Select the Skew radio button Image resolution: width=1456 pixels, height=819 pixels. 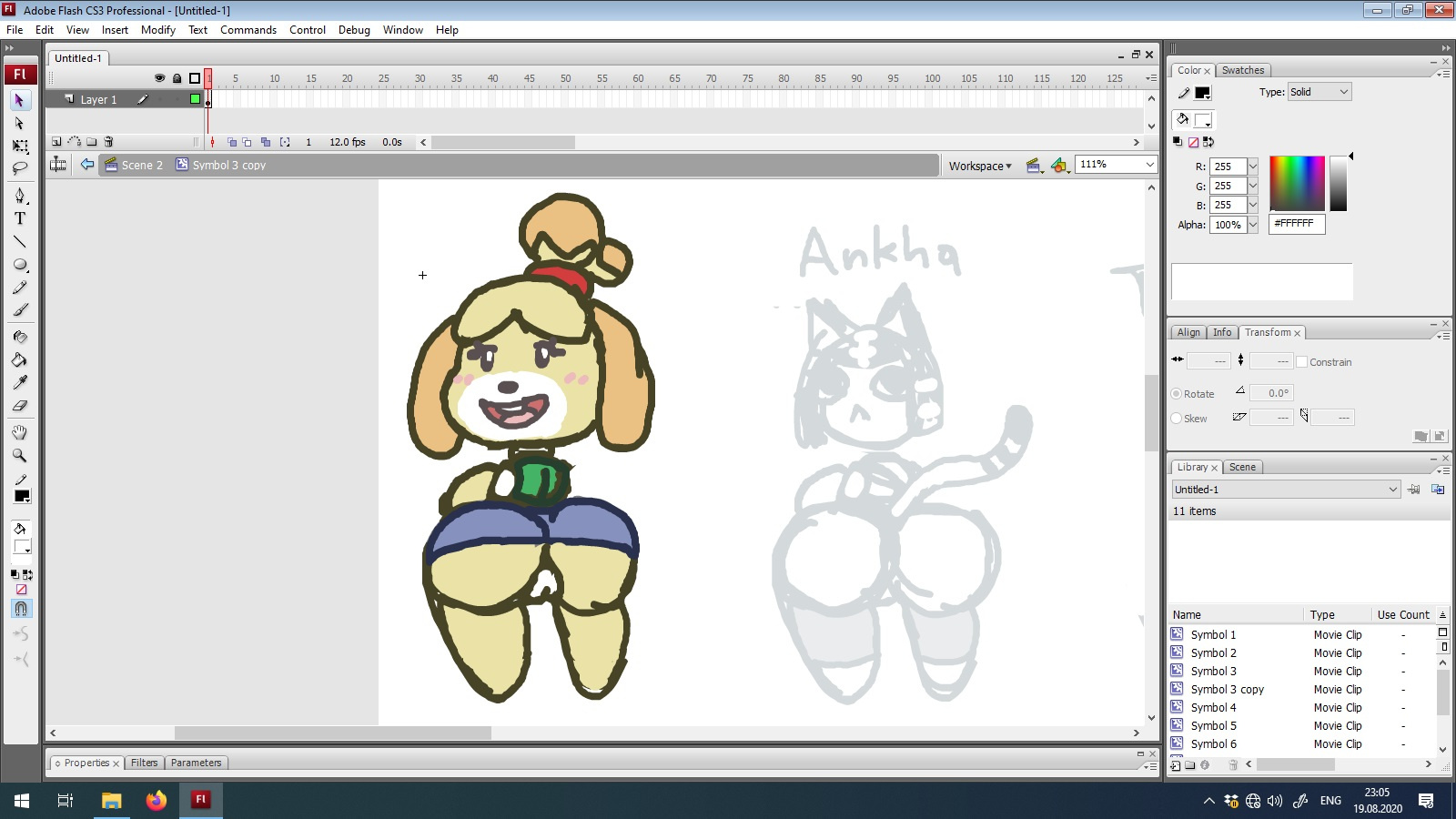click(x=1176, y=419)
